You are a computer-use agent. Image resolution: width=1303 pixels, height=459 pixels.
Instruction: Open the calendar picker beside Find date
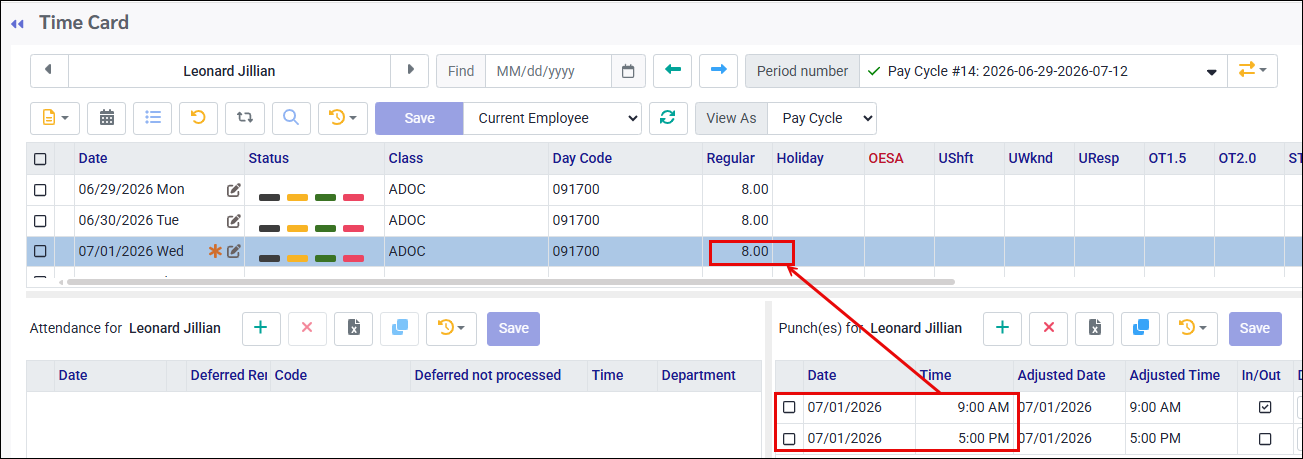point(628,71)
